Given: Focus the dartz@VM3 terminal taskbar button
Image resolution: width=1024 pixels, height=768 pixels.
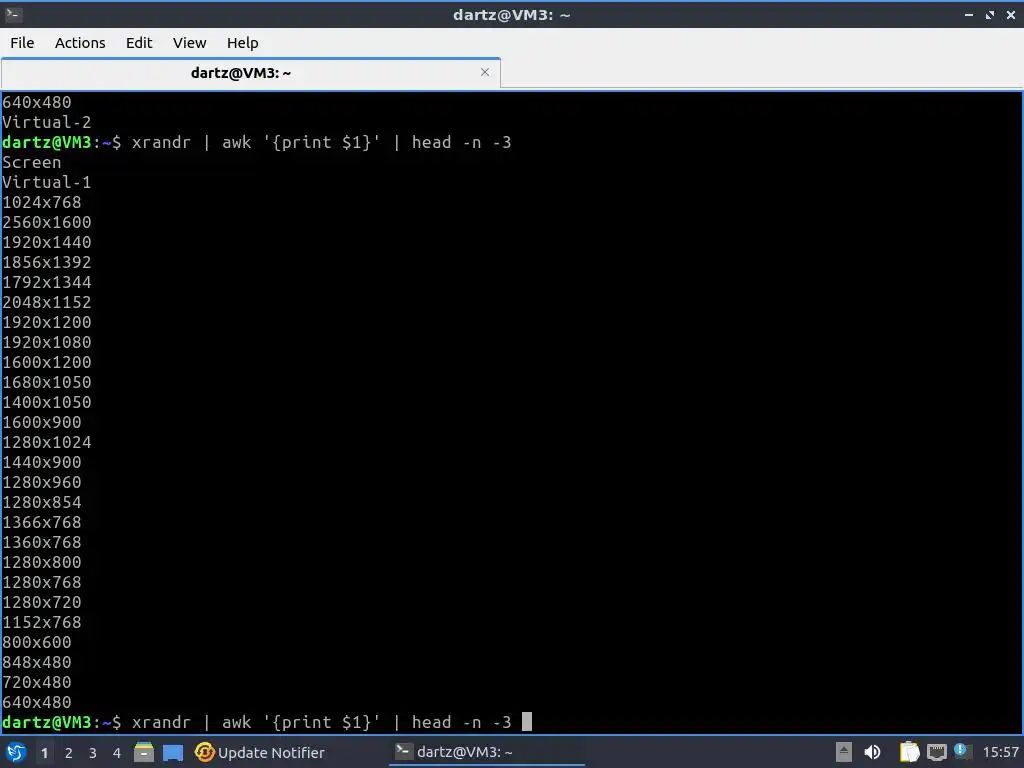Looking at the screenshot, I should 487,752.
